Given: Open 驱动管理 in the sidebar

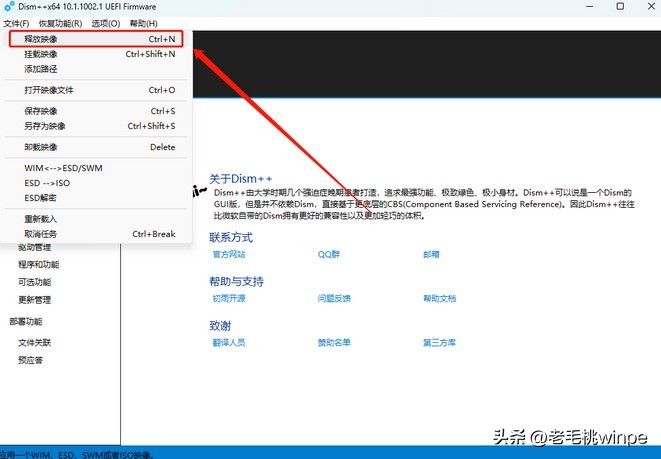Looking at the screenshot, I should pos(35,247).
